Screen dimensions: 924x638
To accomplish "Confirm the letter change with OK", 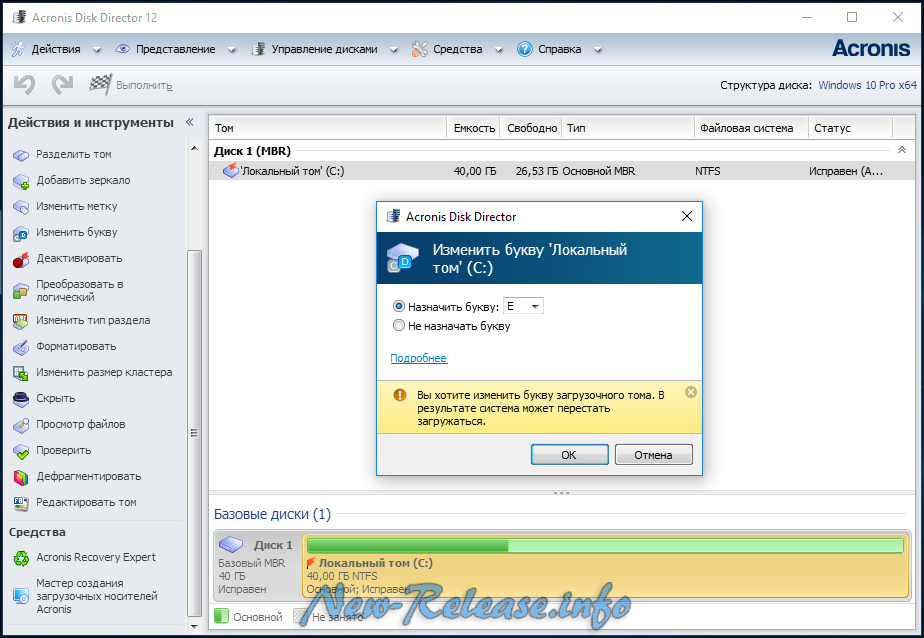I will pos(569,455).
